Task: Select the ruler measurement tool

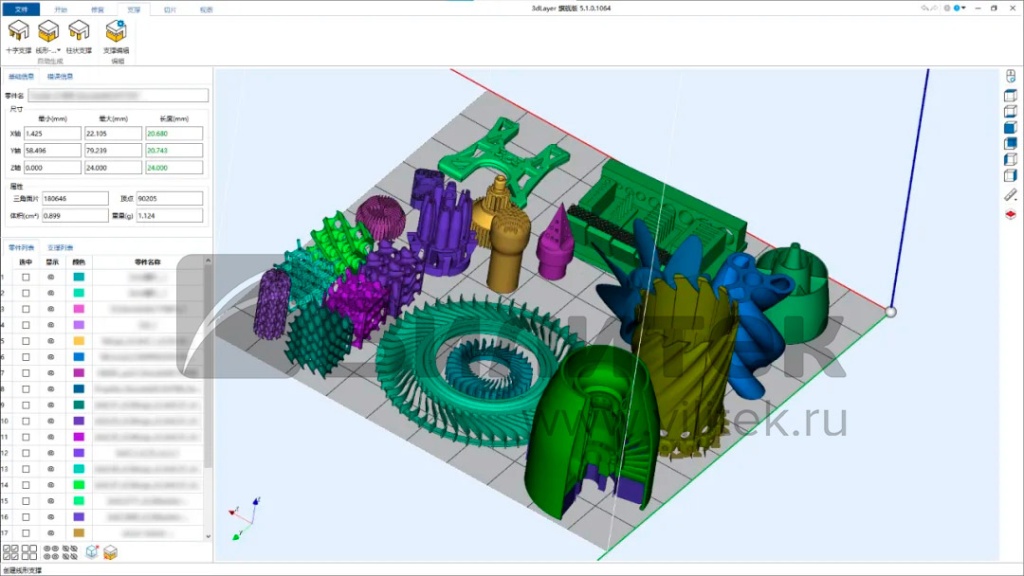Action: [1010, 194]
